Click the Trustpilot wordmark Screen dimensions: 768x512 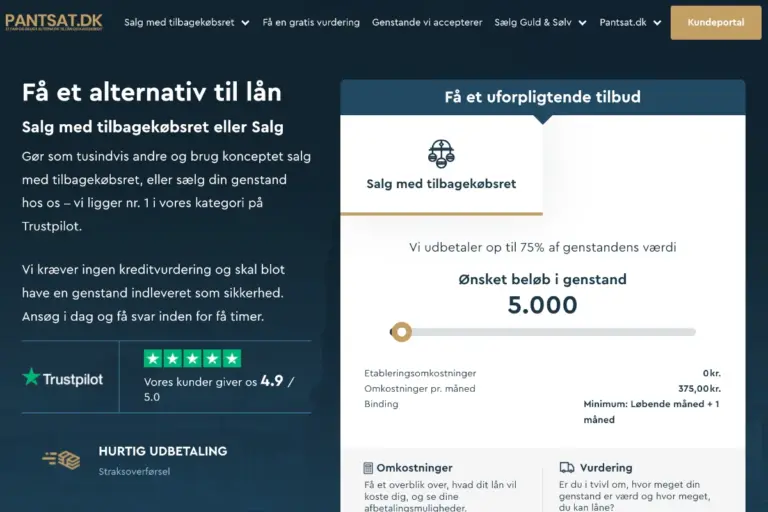pyautogui.click(x=72, y=380)
